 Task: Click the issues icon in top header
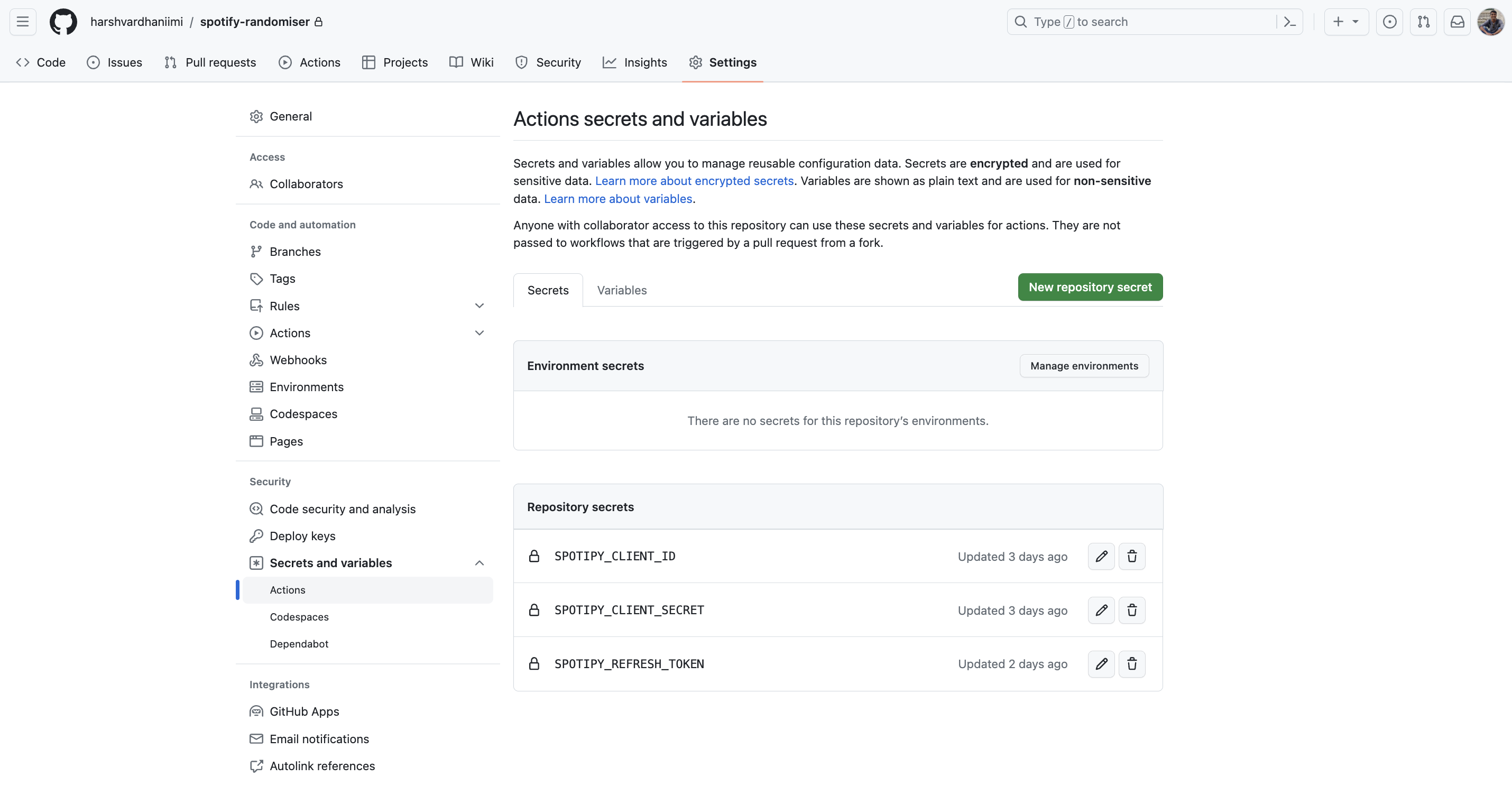click(x=1389, y=22)
